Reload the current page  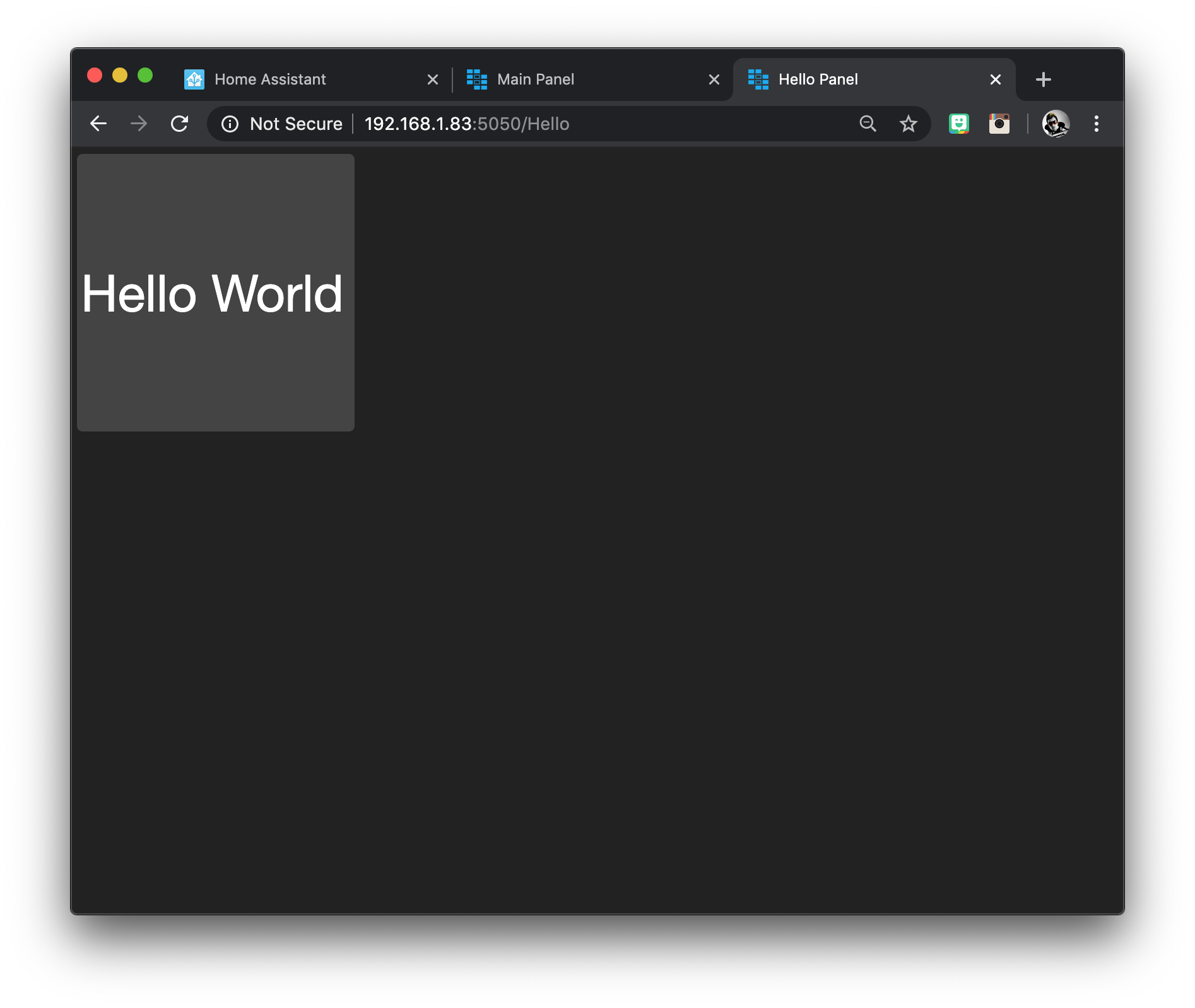(180, 124)
